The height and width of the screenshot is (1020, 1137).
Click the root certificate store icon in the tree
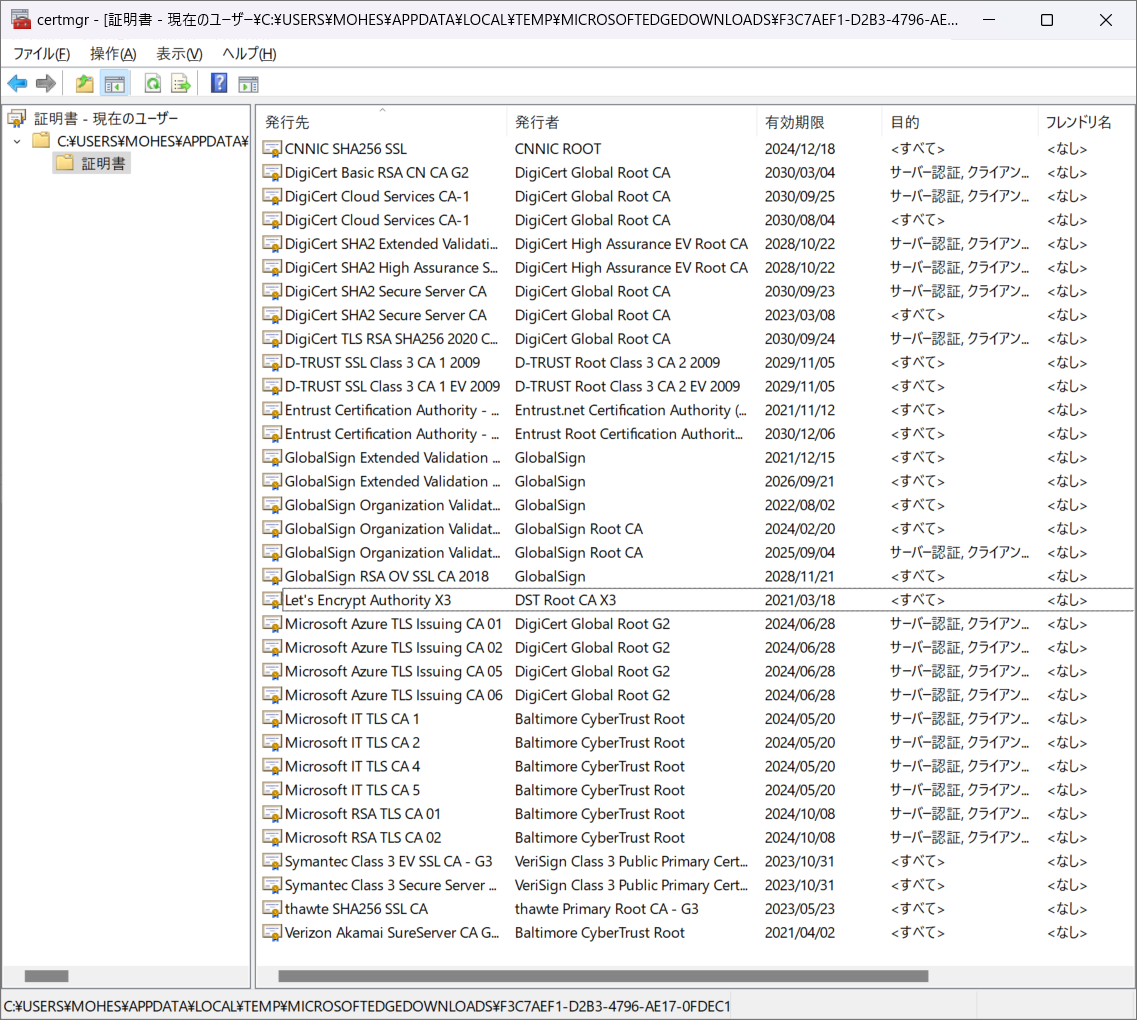[x=17, y=118]
